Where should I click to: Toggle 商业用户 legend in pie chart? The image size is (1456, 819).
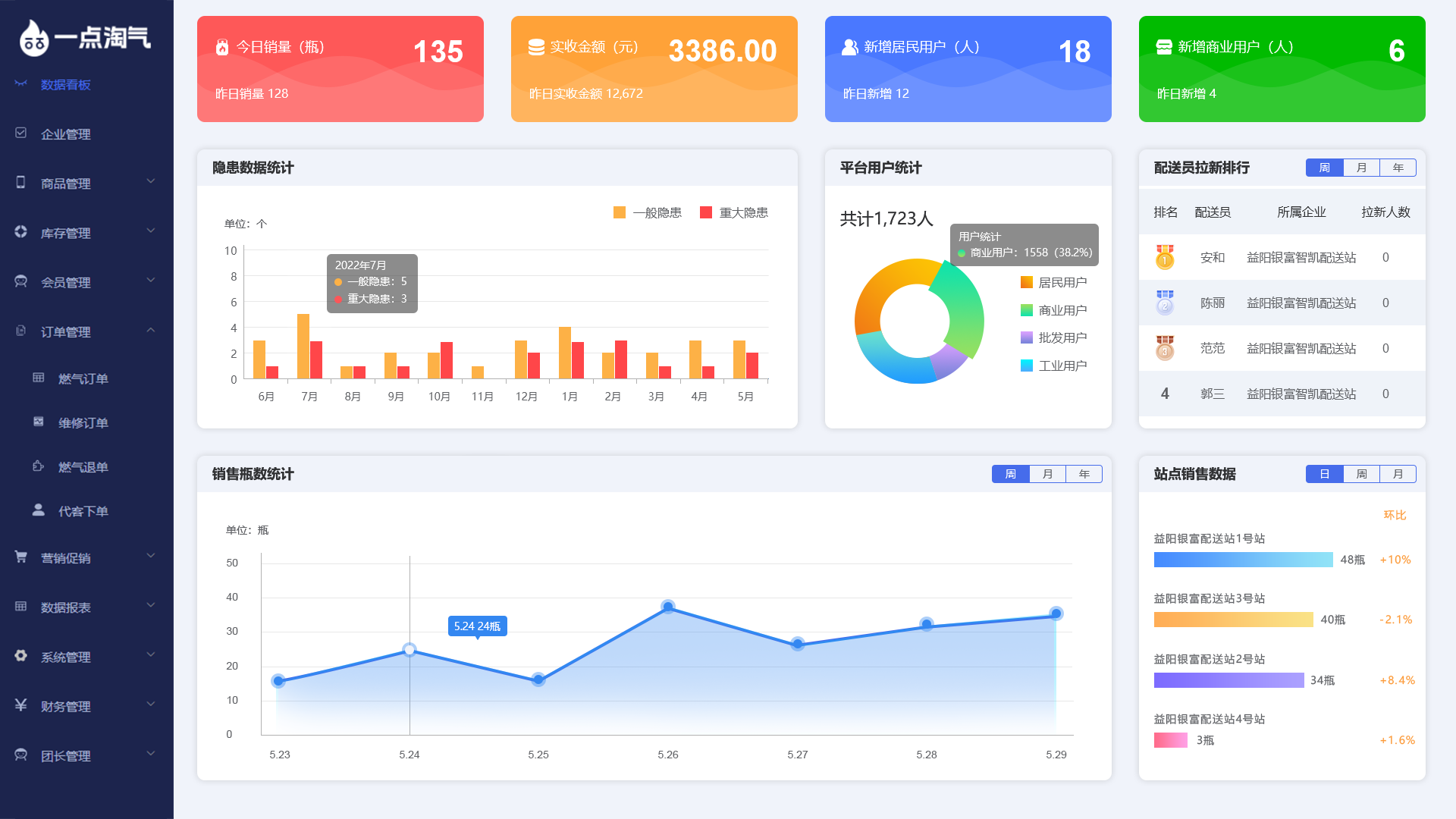click(x=1053, y=310)
